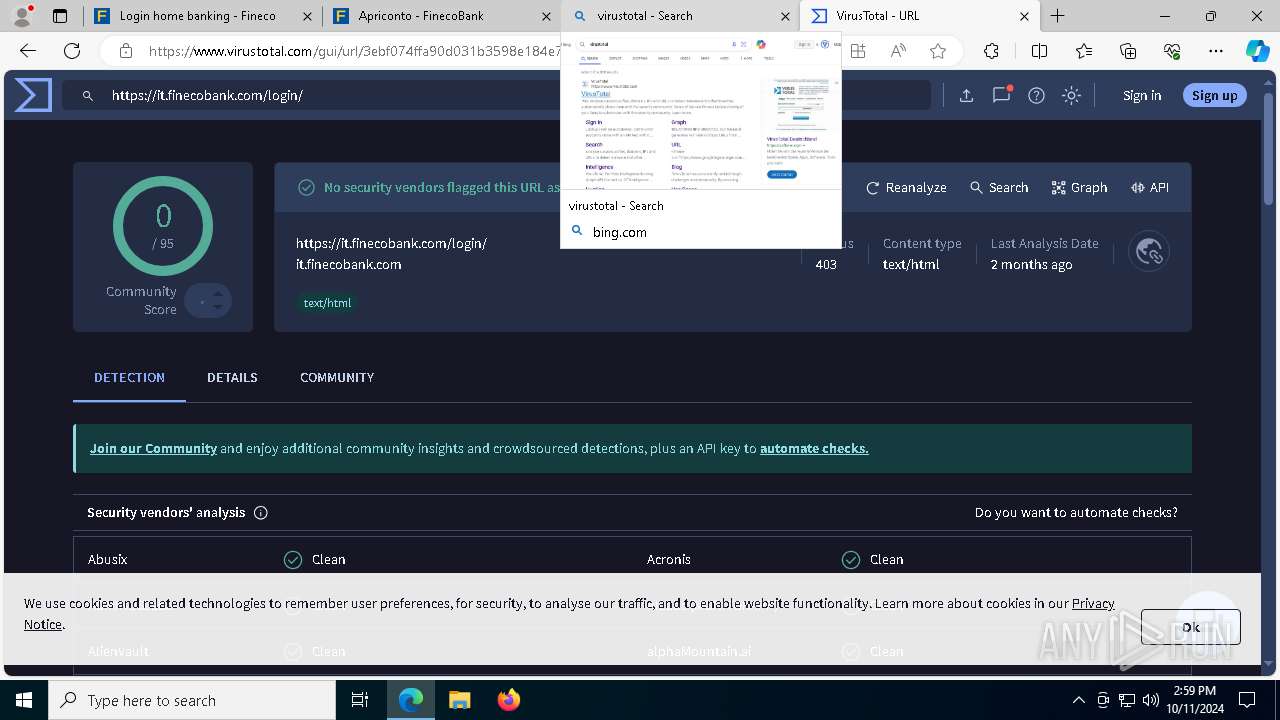Open the Graph view

click(x=1080, y=187)
